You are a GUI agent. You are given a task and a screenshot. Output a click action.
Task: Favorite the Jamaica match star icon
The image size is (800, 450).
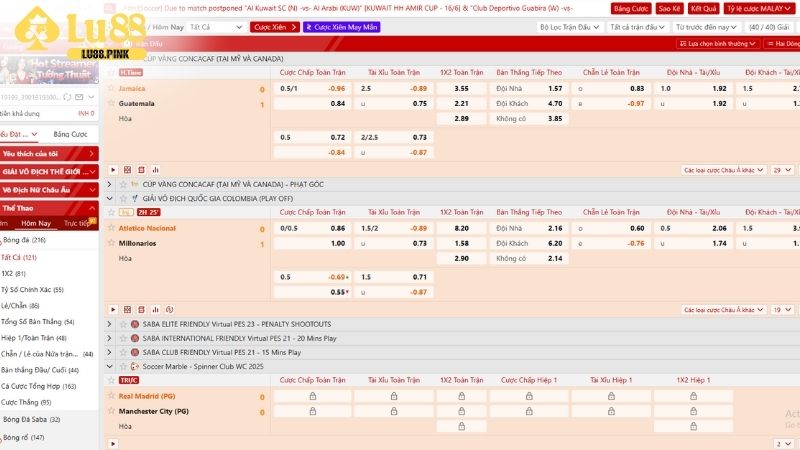[111, 89]
